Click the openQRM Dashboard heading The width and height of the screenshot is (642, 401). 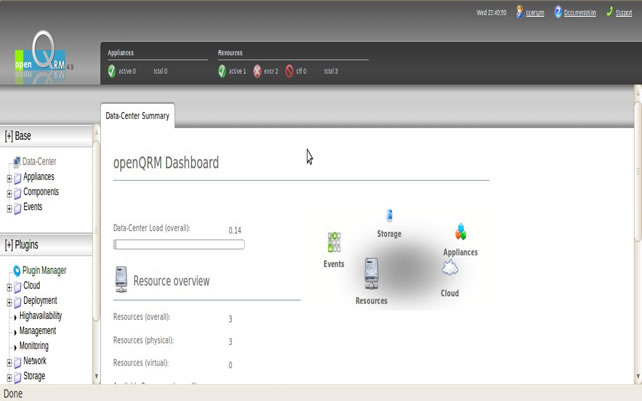pos(166,163)
